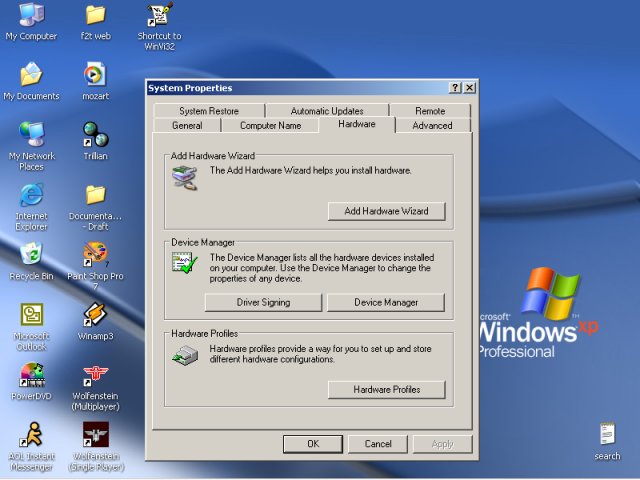Screen dimensions: 640x480
Task: Open Hardware Profiles button
Action: pyautogui.click(x=387, y=389)
